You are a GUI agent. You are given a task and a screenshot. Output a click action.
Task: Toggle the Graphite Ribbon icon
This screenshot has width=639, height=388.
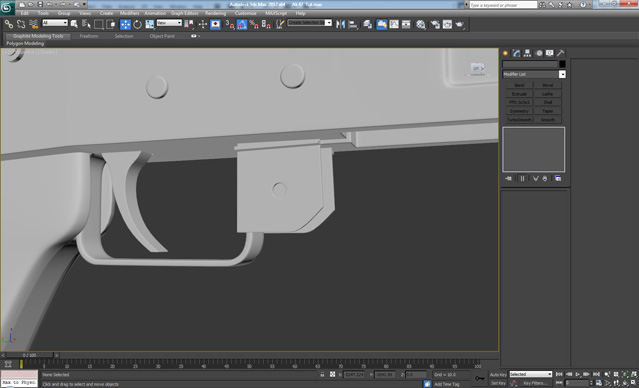[382, 24]
